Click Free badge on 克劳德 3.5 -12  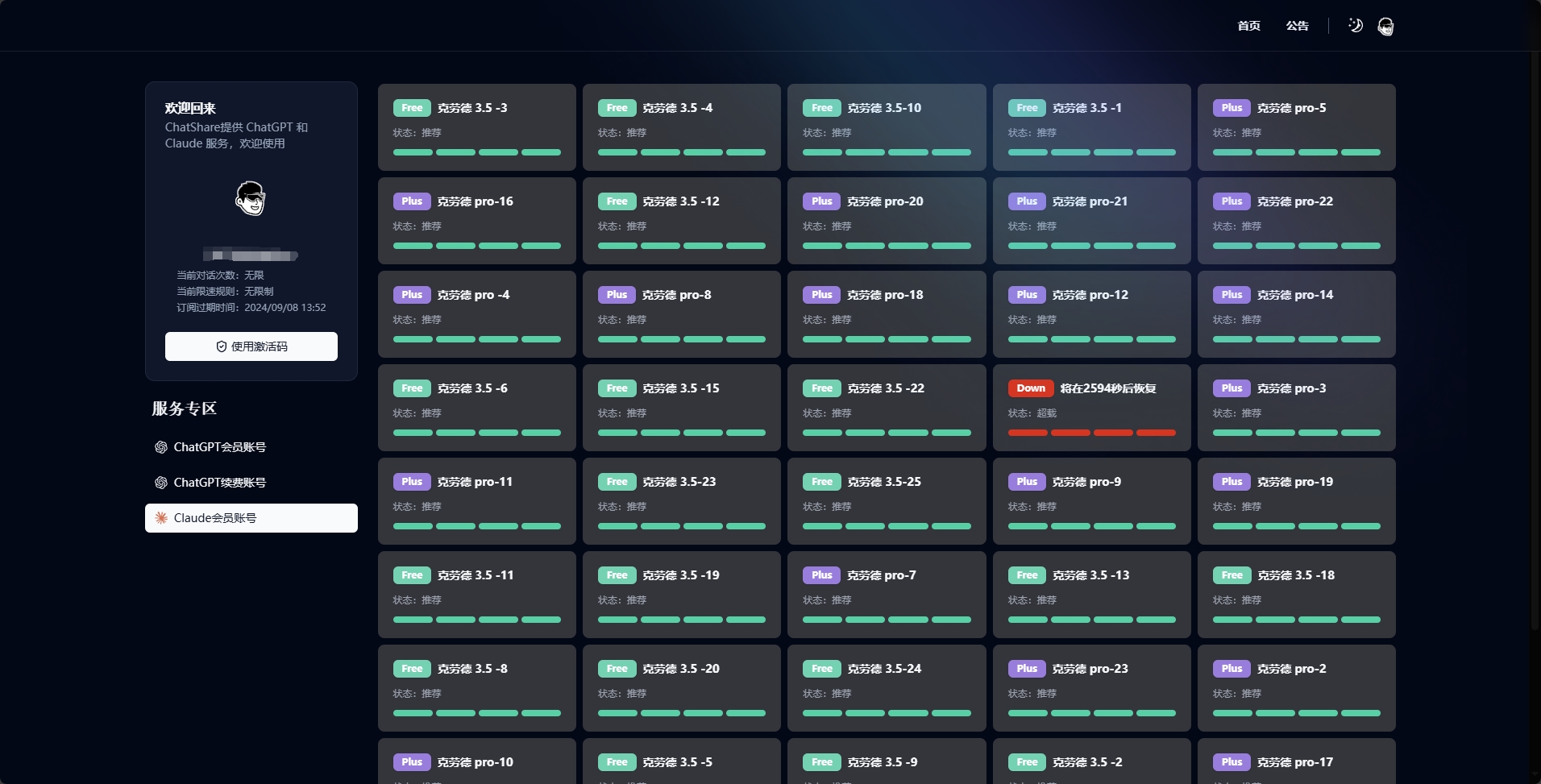point(617,201)
